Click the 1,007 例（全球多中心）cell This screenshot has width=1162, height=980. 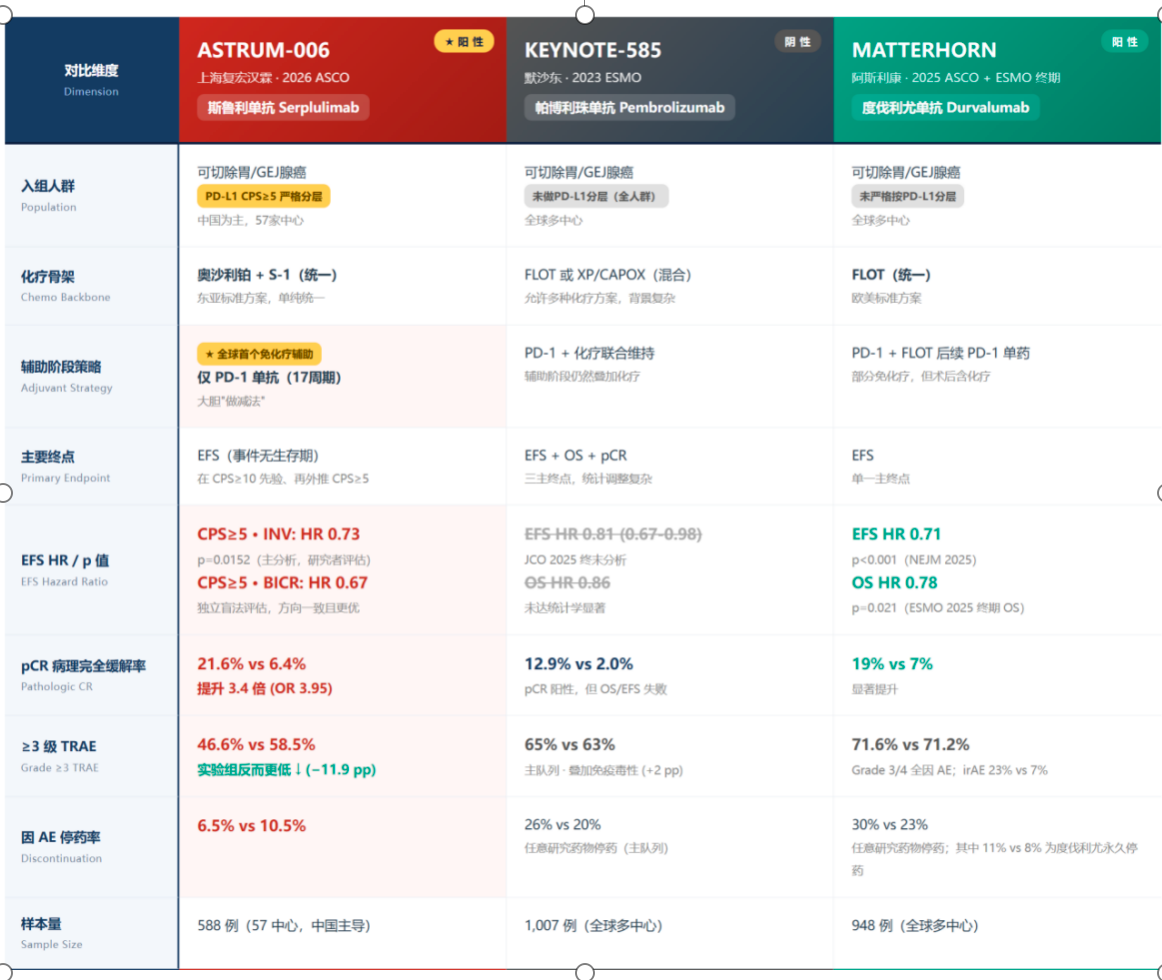594,925
